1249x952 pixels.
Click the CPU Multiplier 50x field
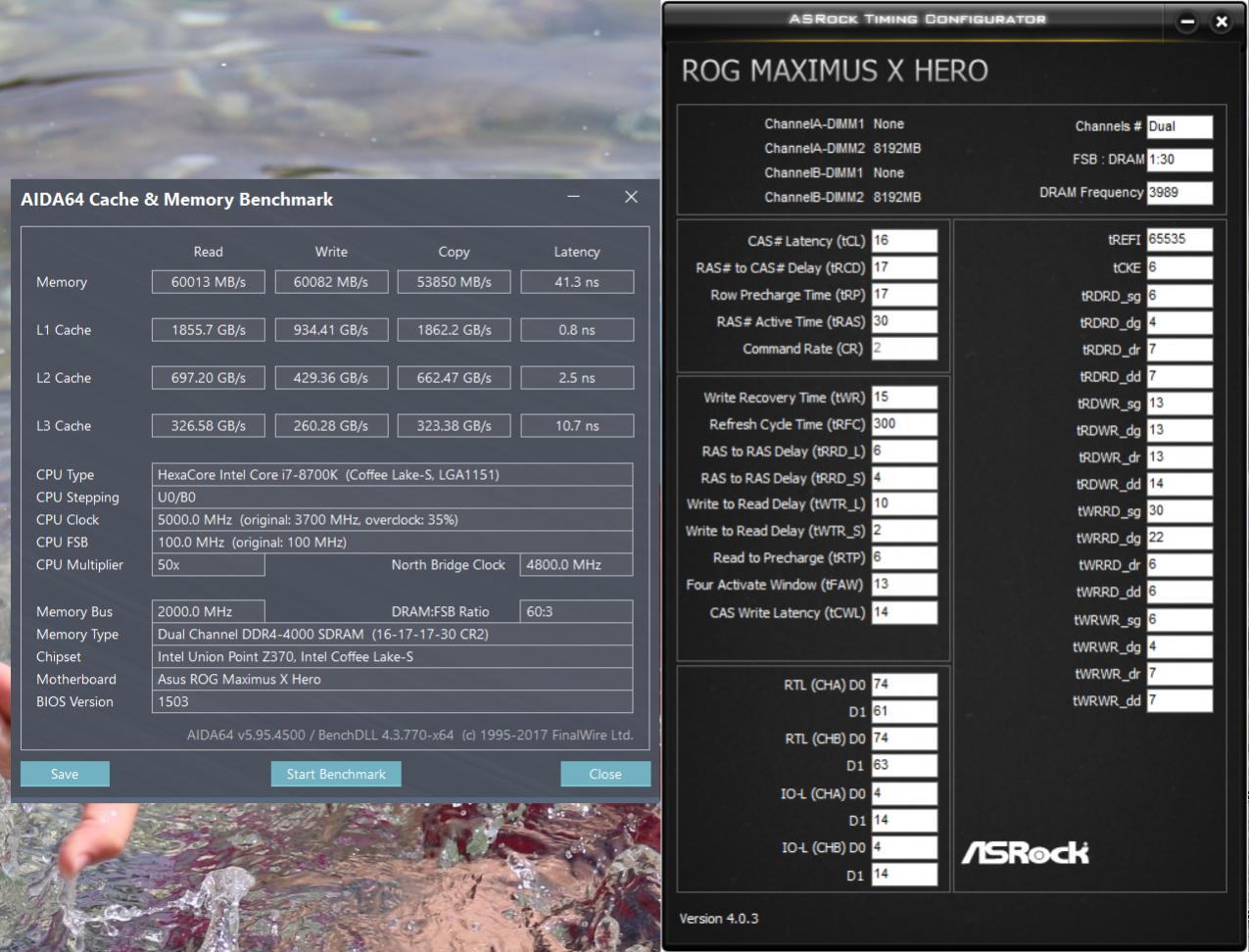[208, 565]
